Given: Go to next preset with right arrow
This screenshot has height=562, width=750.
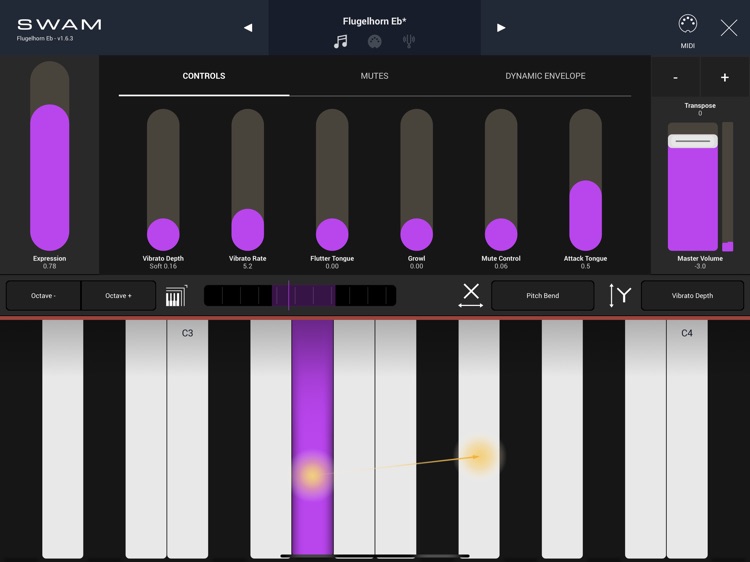Looking at the screenshot, I should [x=501, y=28].
